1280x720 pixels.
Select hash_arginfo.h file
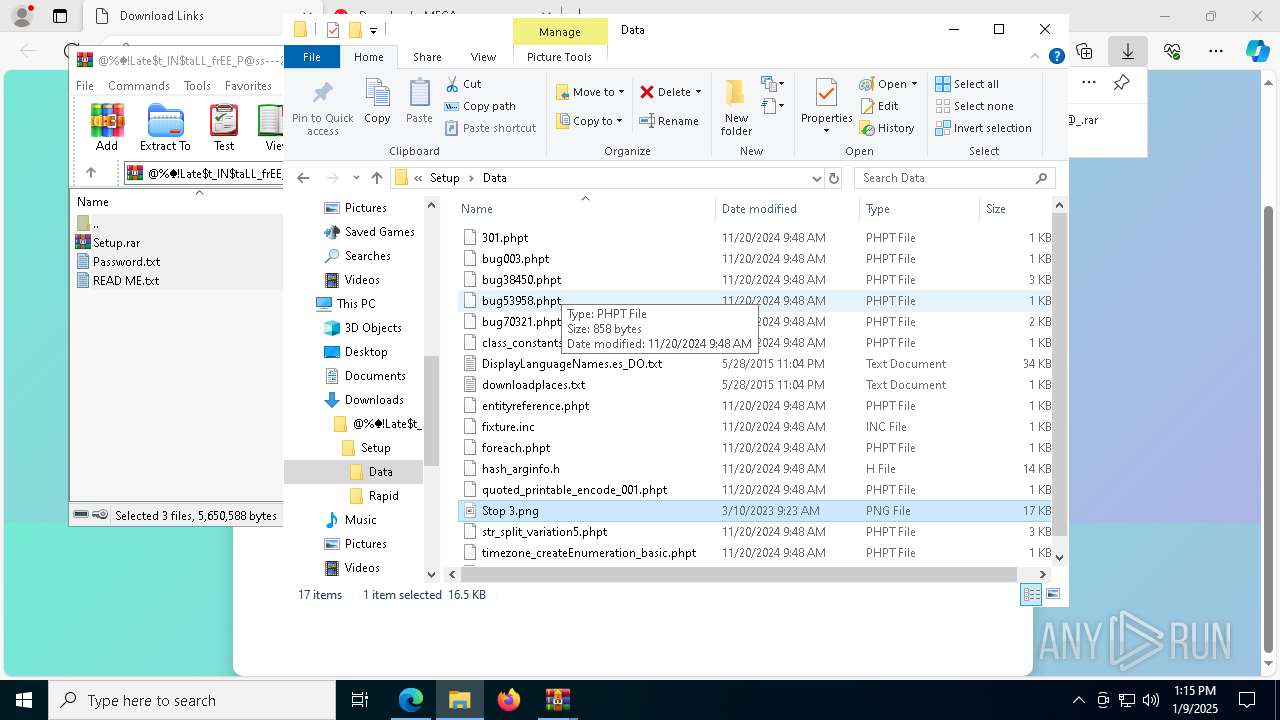click(x=520, y=468)
